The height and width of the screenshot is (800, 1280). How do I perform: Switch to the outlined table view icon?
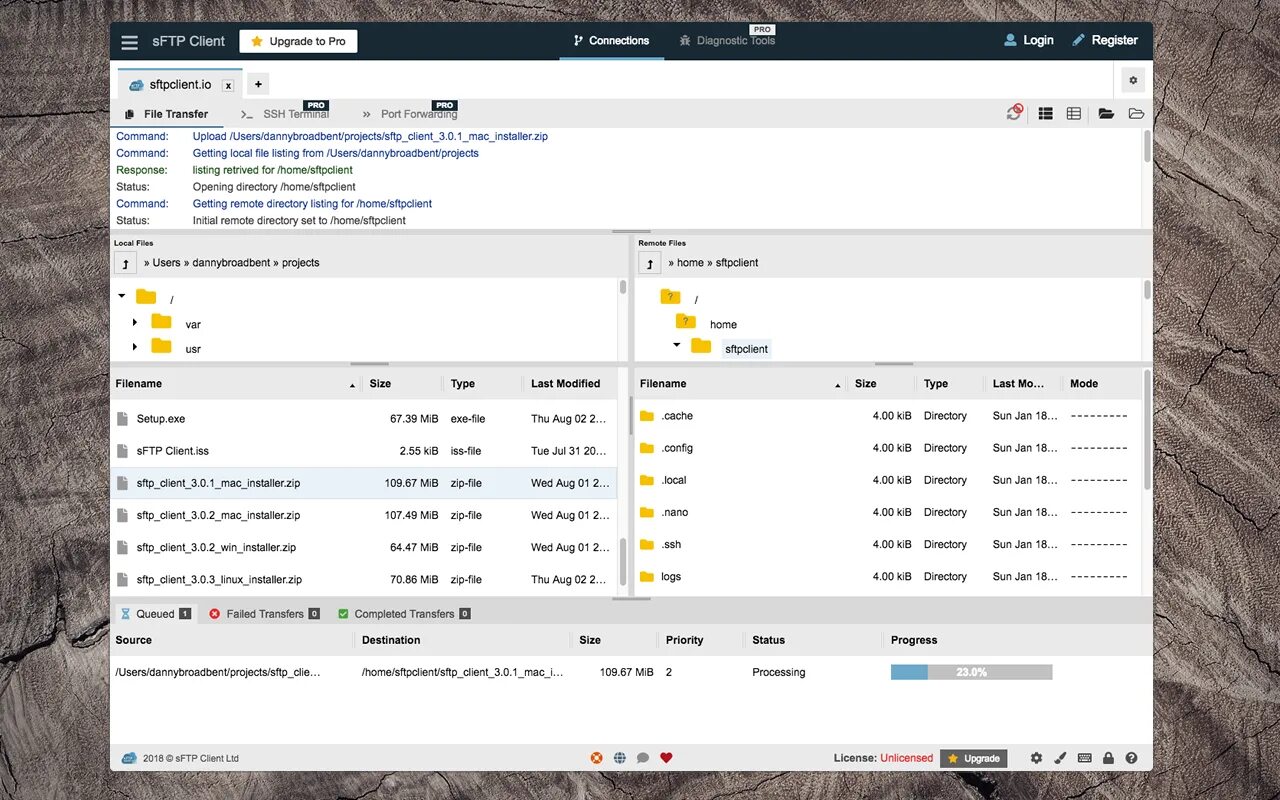(1074, 114)
